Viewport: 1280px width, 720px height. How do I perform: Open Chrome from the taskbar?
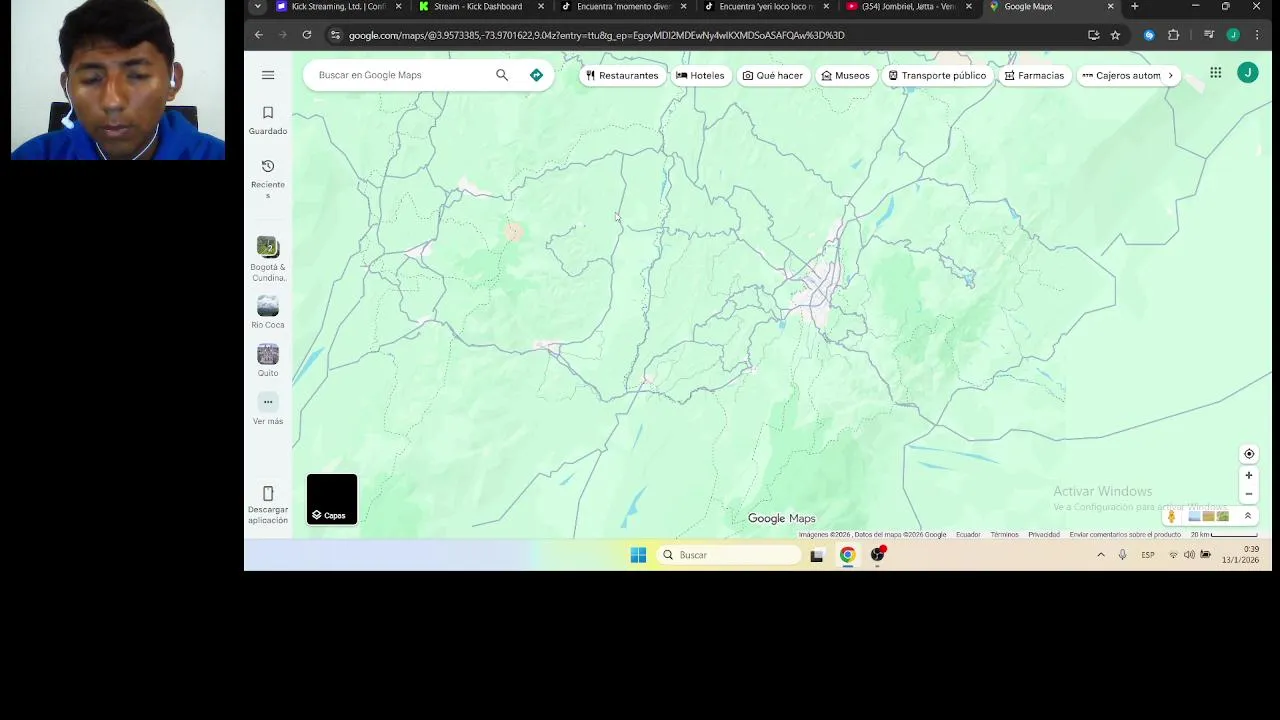click(x=847, y=555)
